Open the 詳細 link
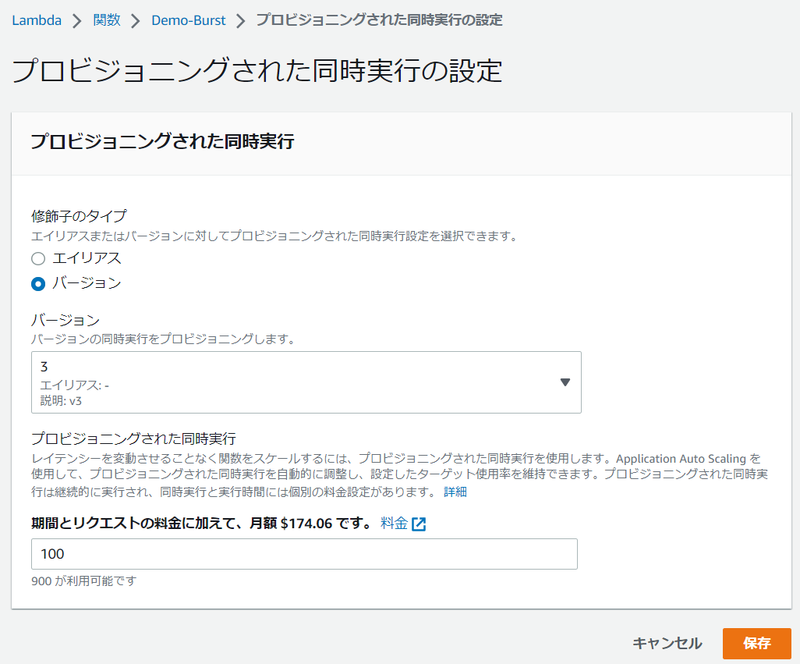The height and width of the screenshot is (664, 800). pyautogui.click(x=455, y=492)
